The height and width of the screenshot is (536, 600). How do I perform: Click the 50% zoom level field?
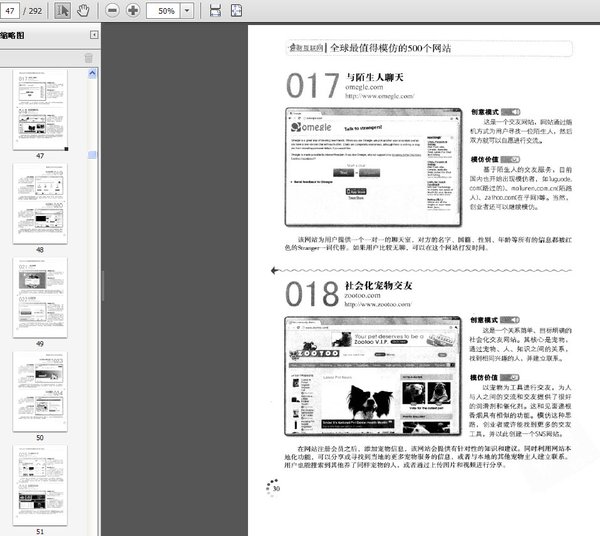tap(163, 11)
